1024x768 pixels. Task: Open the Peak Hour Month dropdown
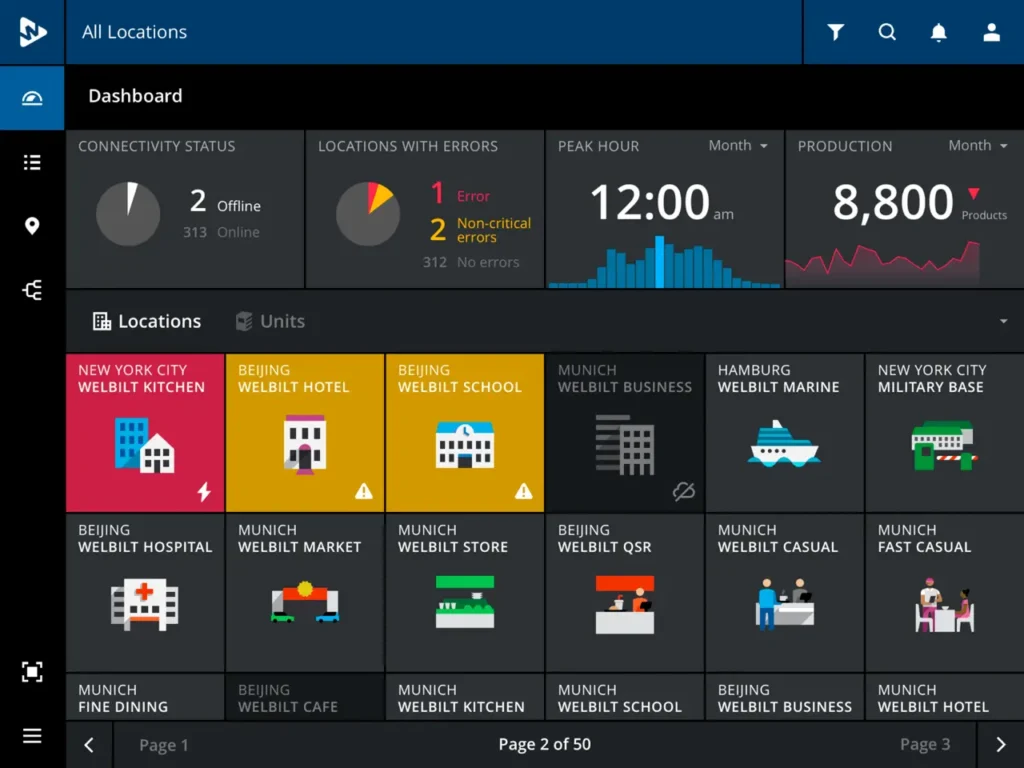(738, 146)
